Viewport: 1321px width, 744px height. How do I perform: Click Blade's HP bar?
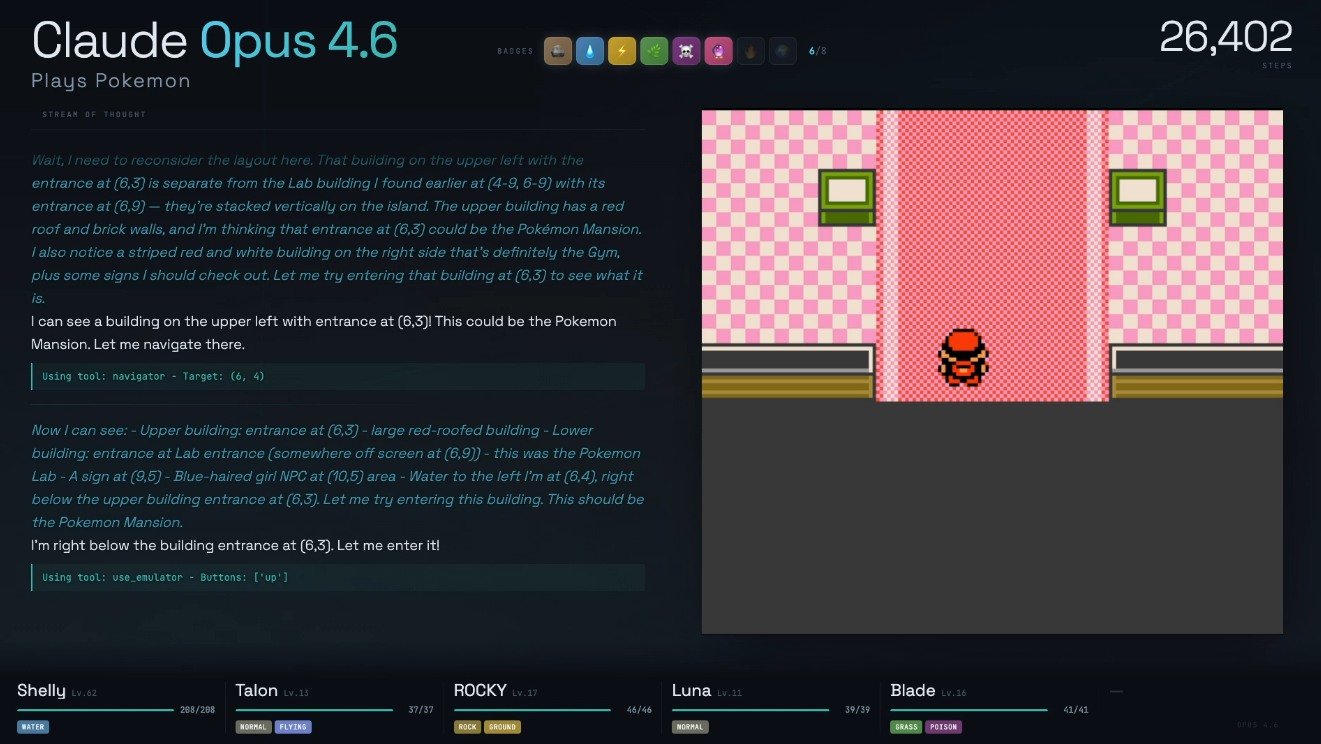[x=969, y=710]
